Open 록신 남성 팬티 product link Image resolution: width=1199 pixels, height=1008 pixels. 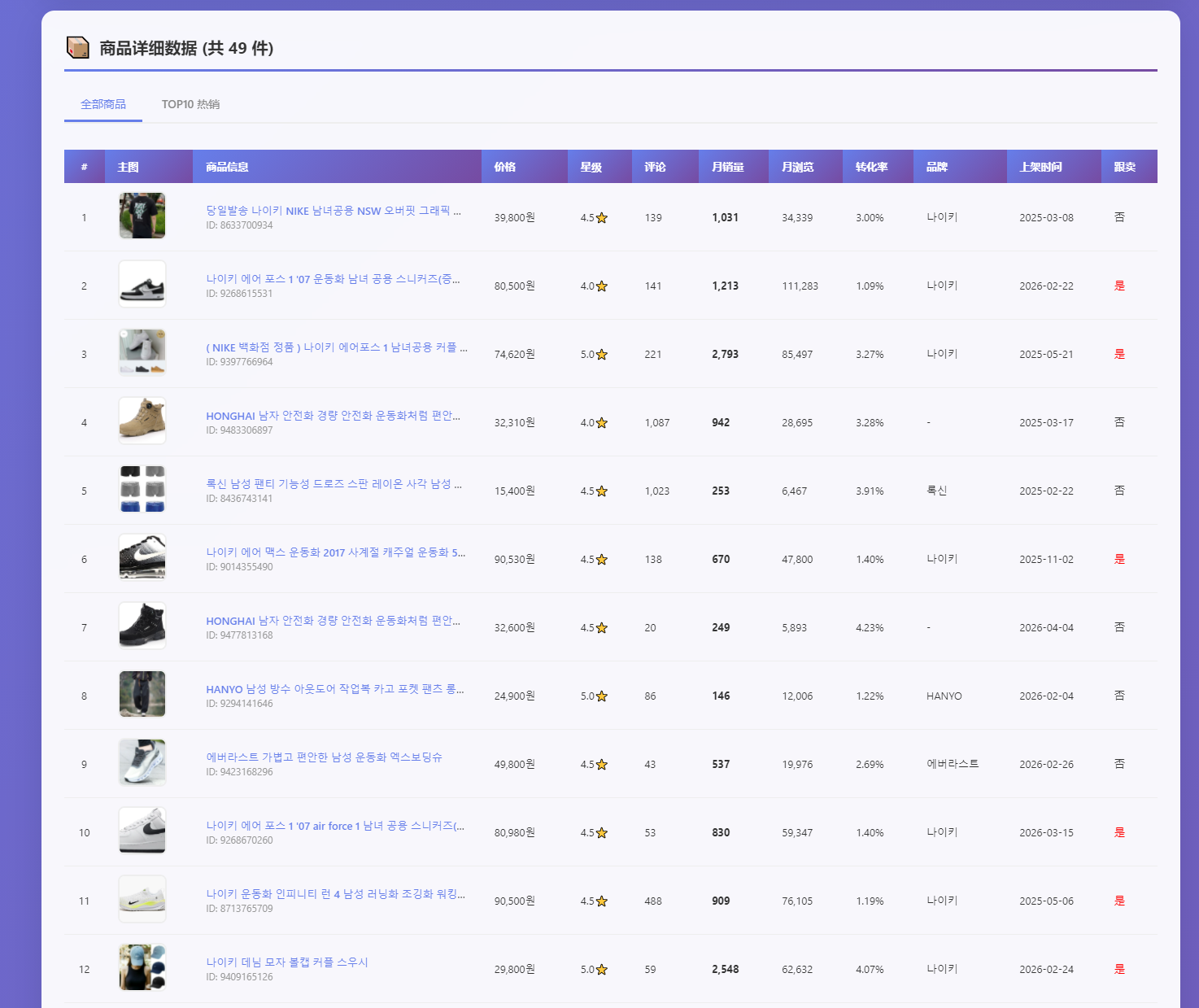[x=334, y=484]
